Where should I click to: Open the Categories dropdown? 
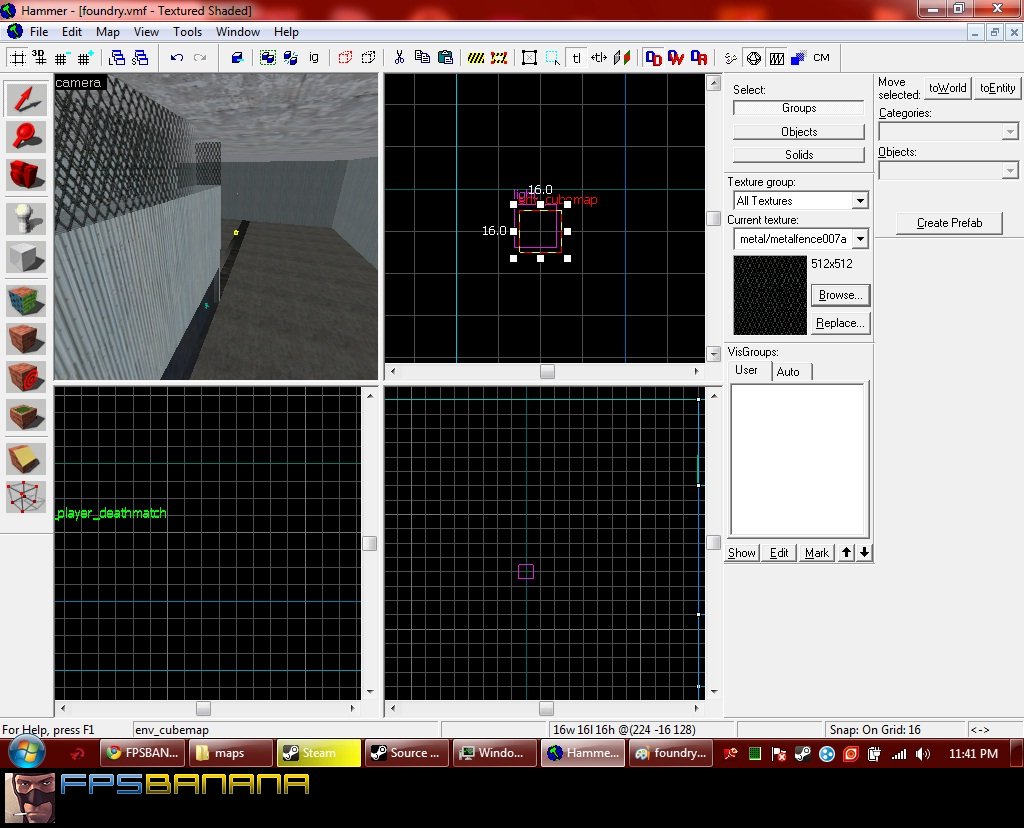pyautogui.click(x=1009, y=132)
